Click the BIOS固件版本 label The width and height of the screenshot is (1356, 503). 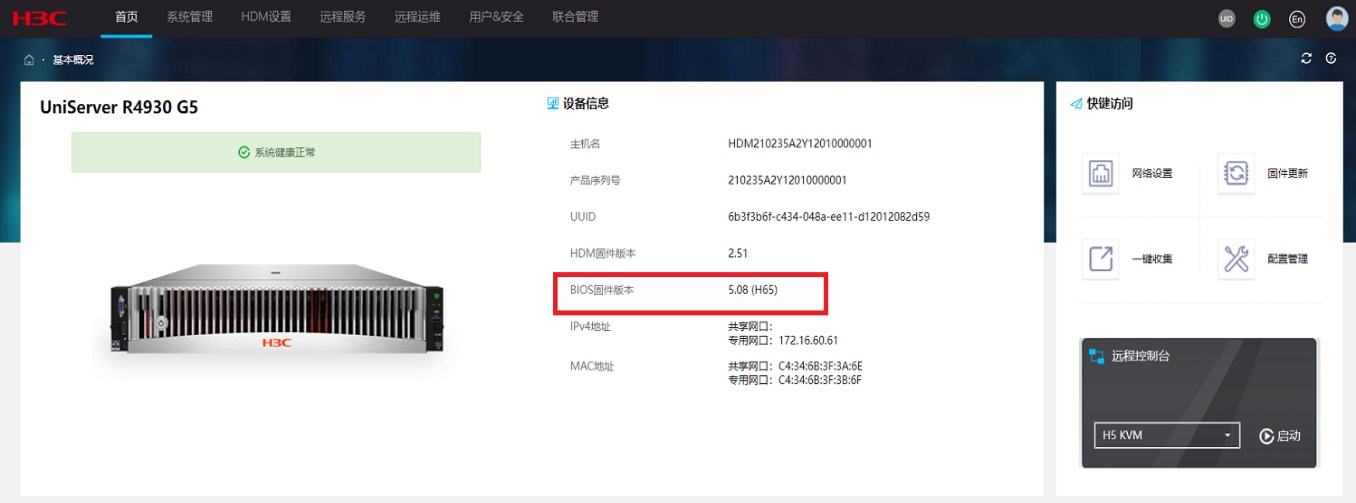[x=602, y=290]
